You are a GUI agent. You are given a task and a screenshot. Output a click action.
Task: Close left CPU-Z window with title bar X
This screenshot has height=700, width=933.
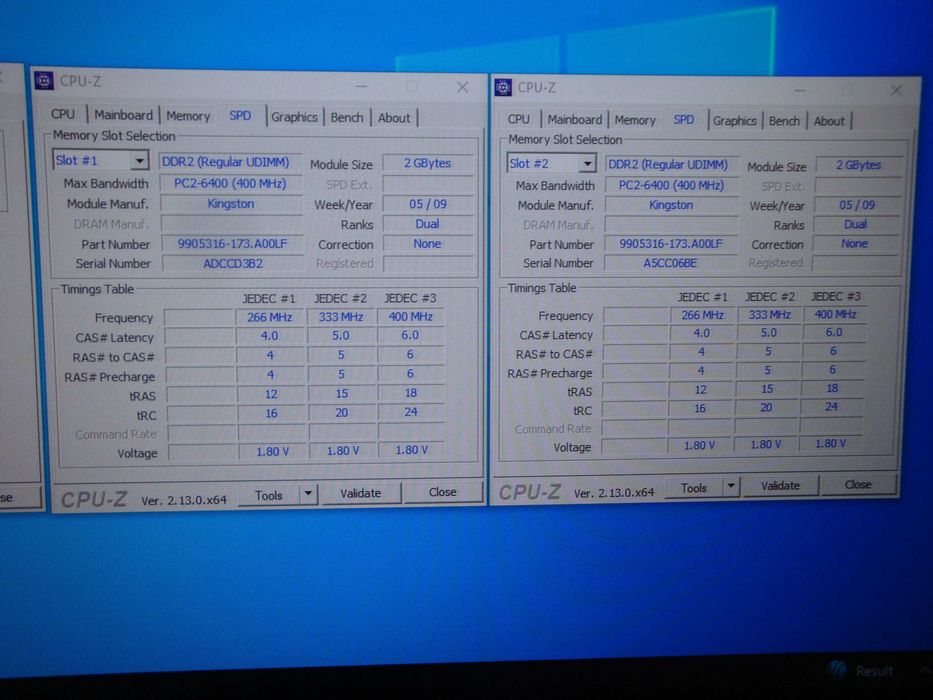(x=462, y=88)
